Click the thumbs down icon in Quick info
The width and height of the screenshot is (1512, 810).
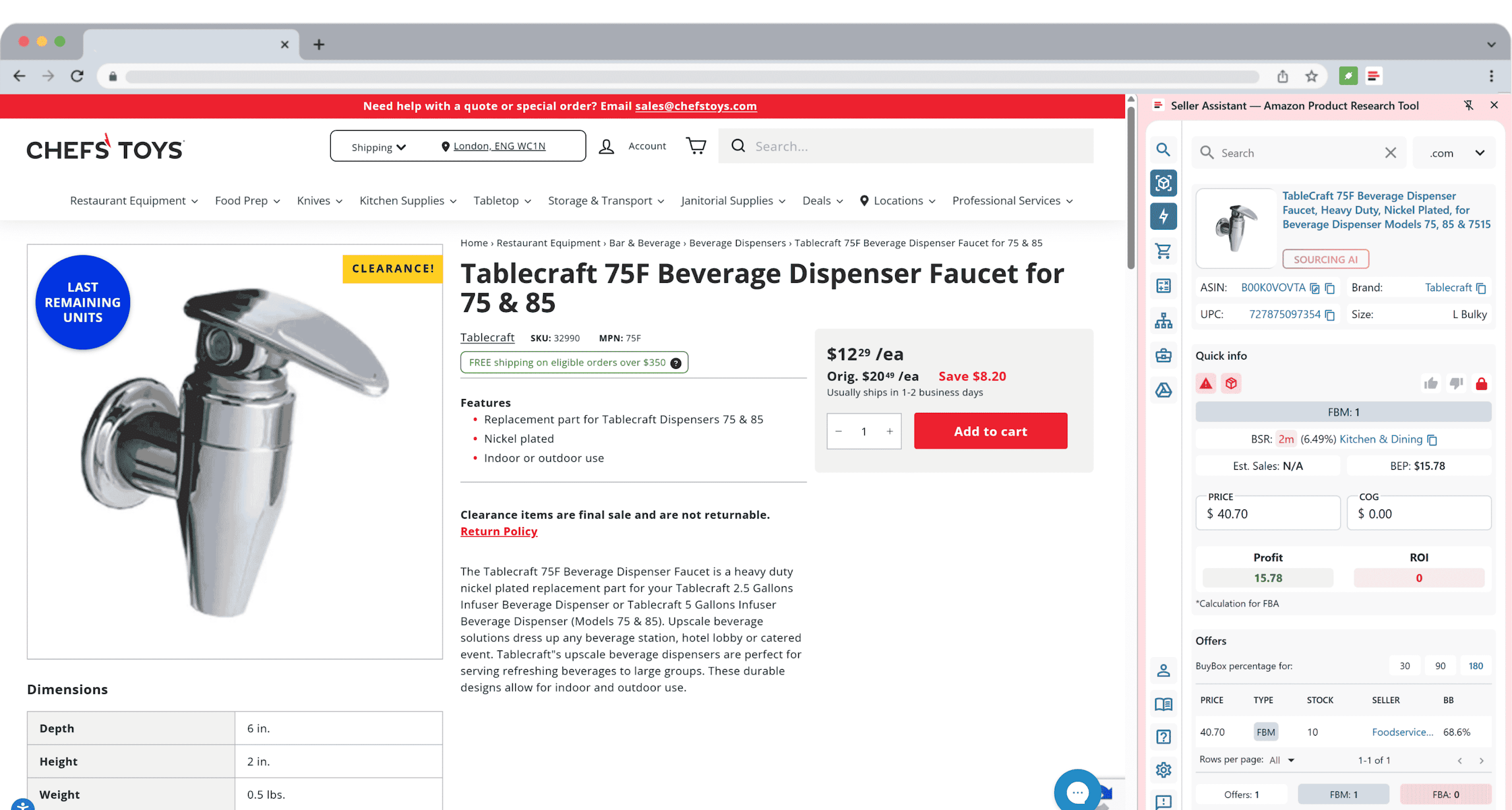tap(1456, 383)
